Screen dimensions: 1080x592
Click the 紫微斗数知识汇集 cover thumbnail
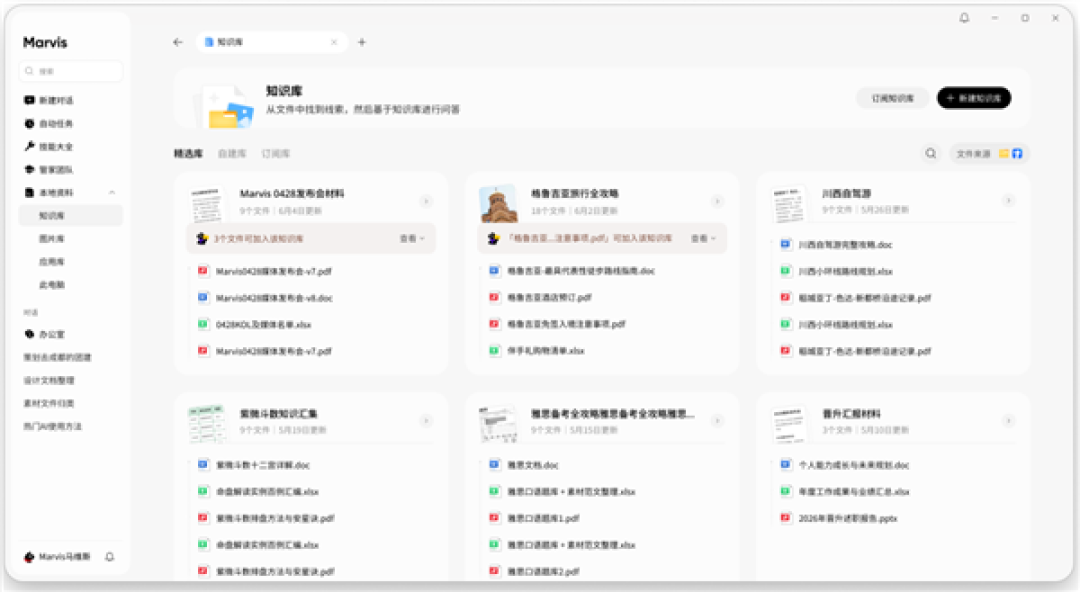coord(207,423)
